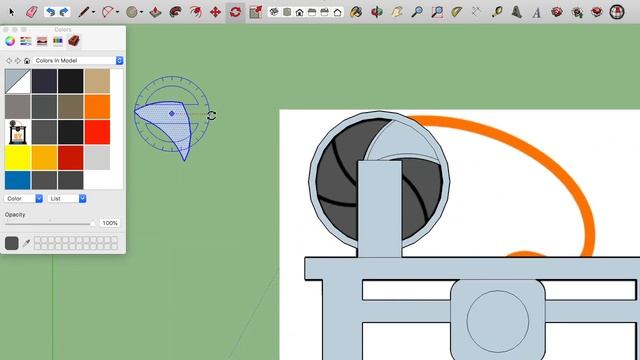
Task: Activate the Orbit tool
Action: (x=376, y=12)
